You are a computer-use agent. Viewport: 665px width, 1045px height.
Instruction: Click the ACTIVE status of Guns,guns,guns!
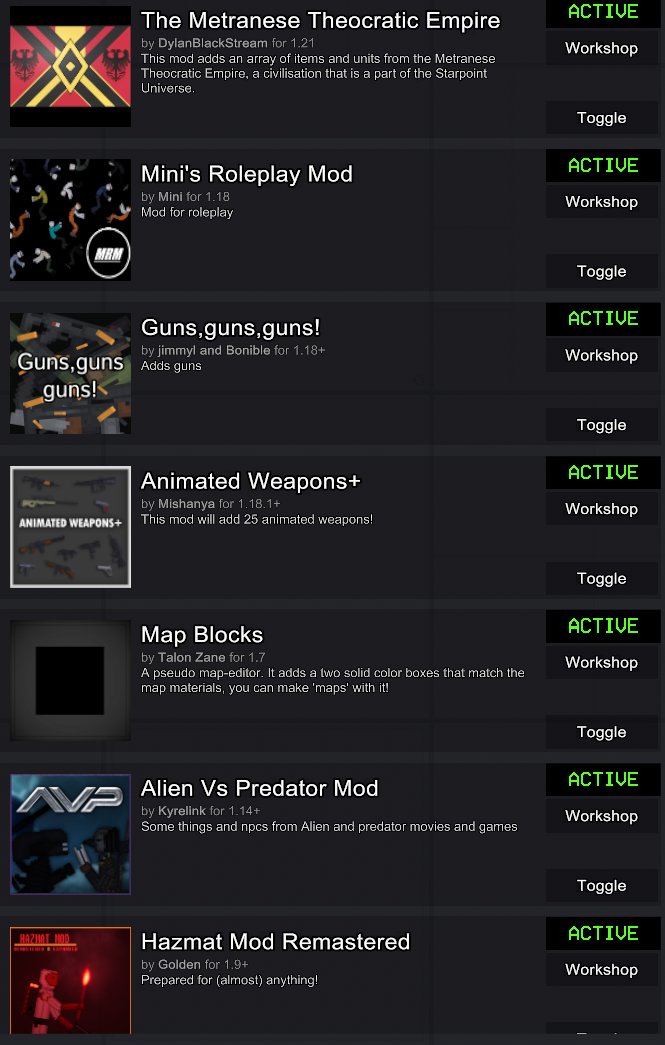click(603, 319)
